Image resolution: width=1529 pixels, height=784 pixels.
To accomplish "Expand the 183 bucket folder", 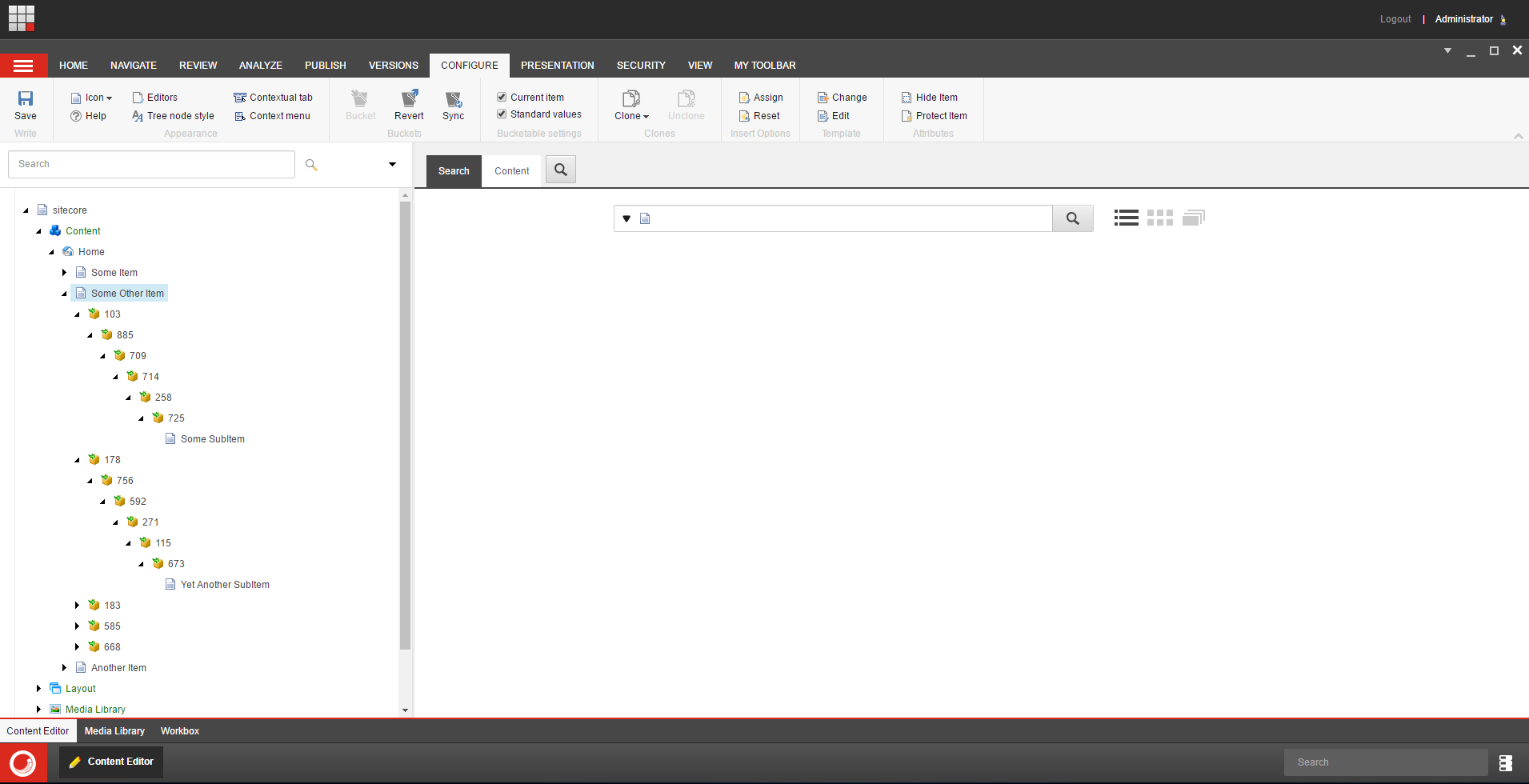I will (x=77, y=606).
